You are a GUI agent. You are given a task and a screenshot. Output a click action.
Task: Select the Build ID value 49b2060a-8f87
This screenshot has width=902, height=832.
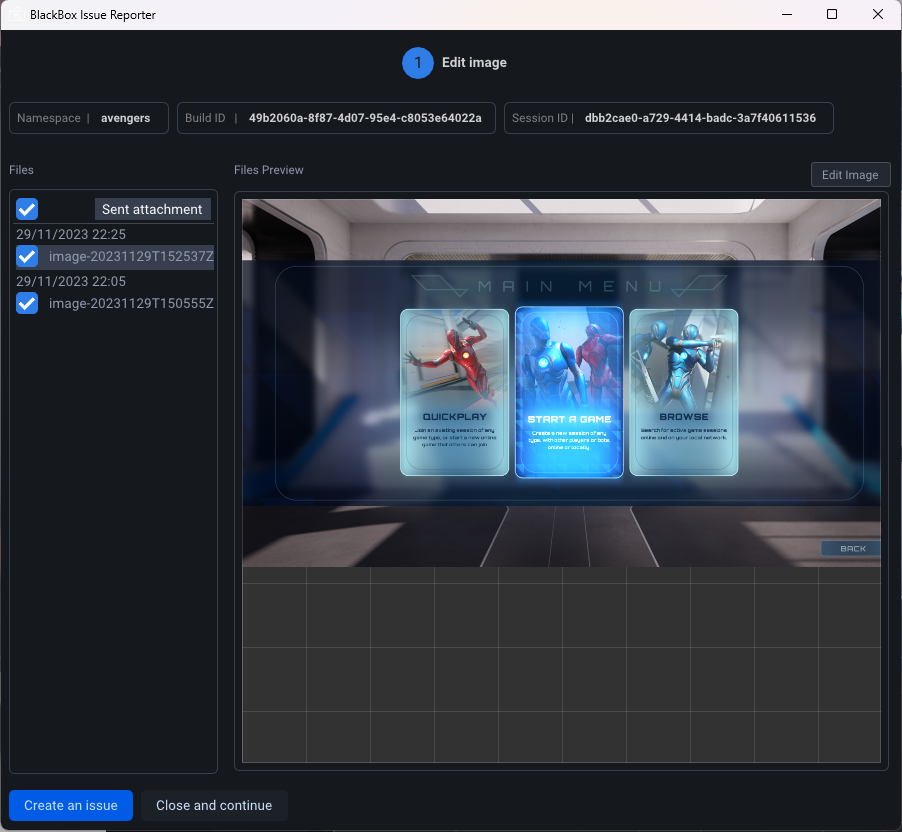(365, 118)
